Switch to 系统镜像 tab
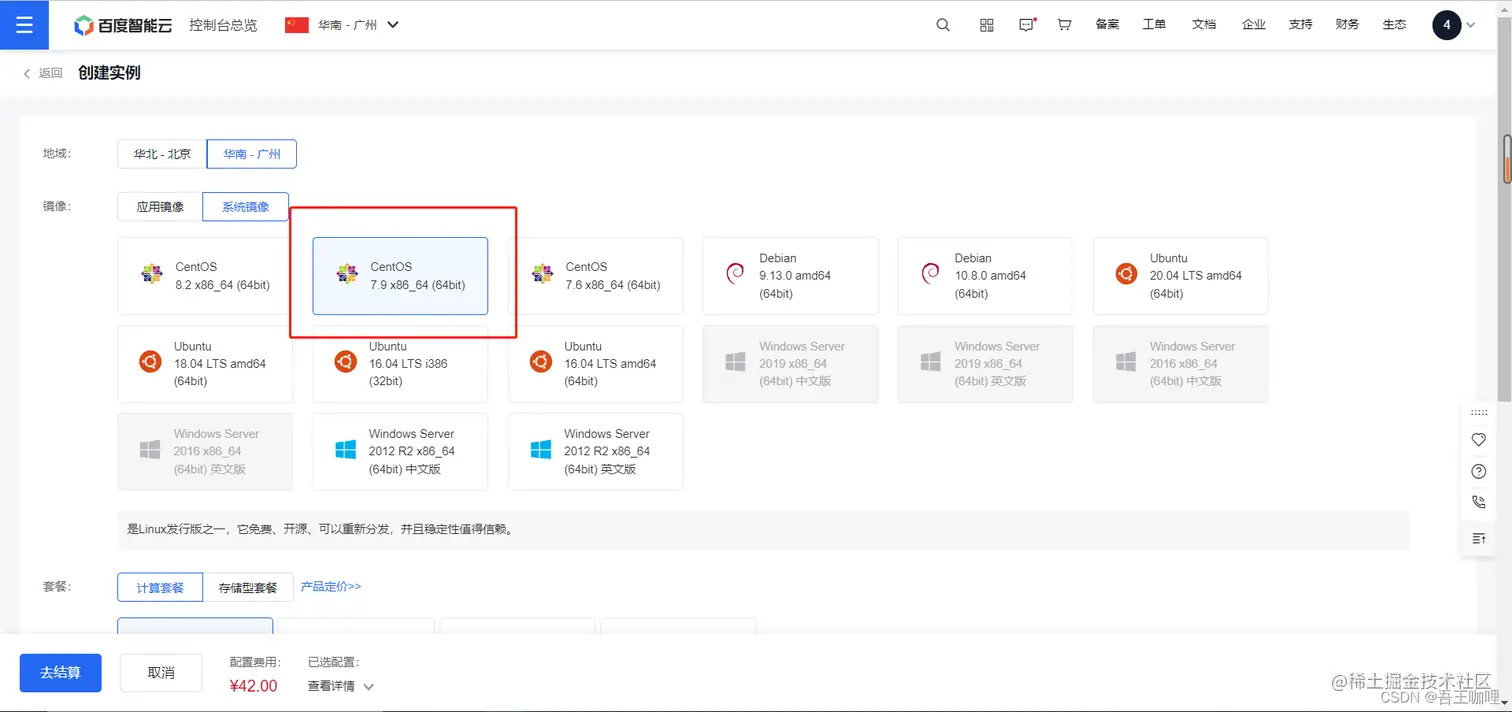 245,207
